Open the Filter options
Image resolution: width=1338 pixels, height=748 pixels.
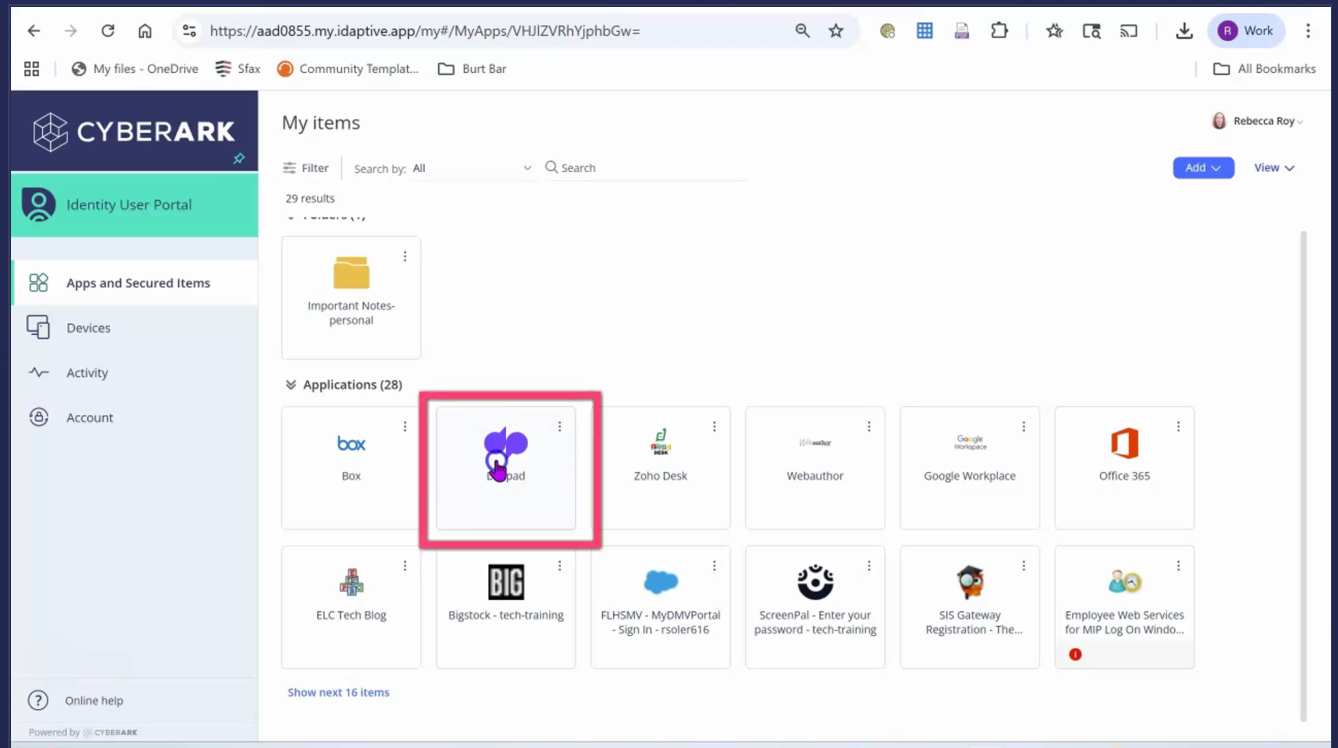306,168
